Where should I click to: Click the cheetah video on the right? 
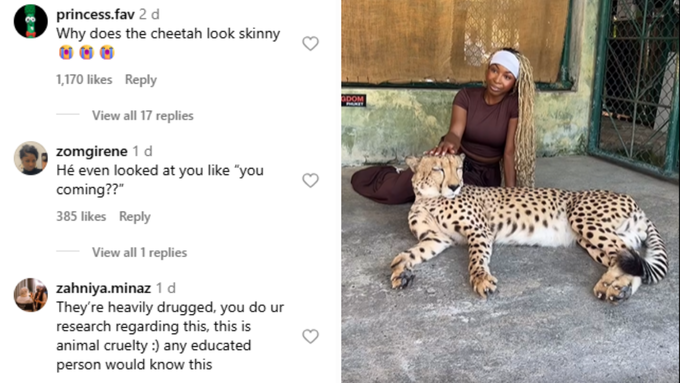point(510,191)
